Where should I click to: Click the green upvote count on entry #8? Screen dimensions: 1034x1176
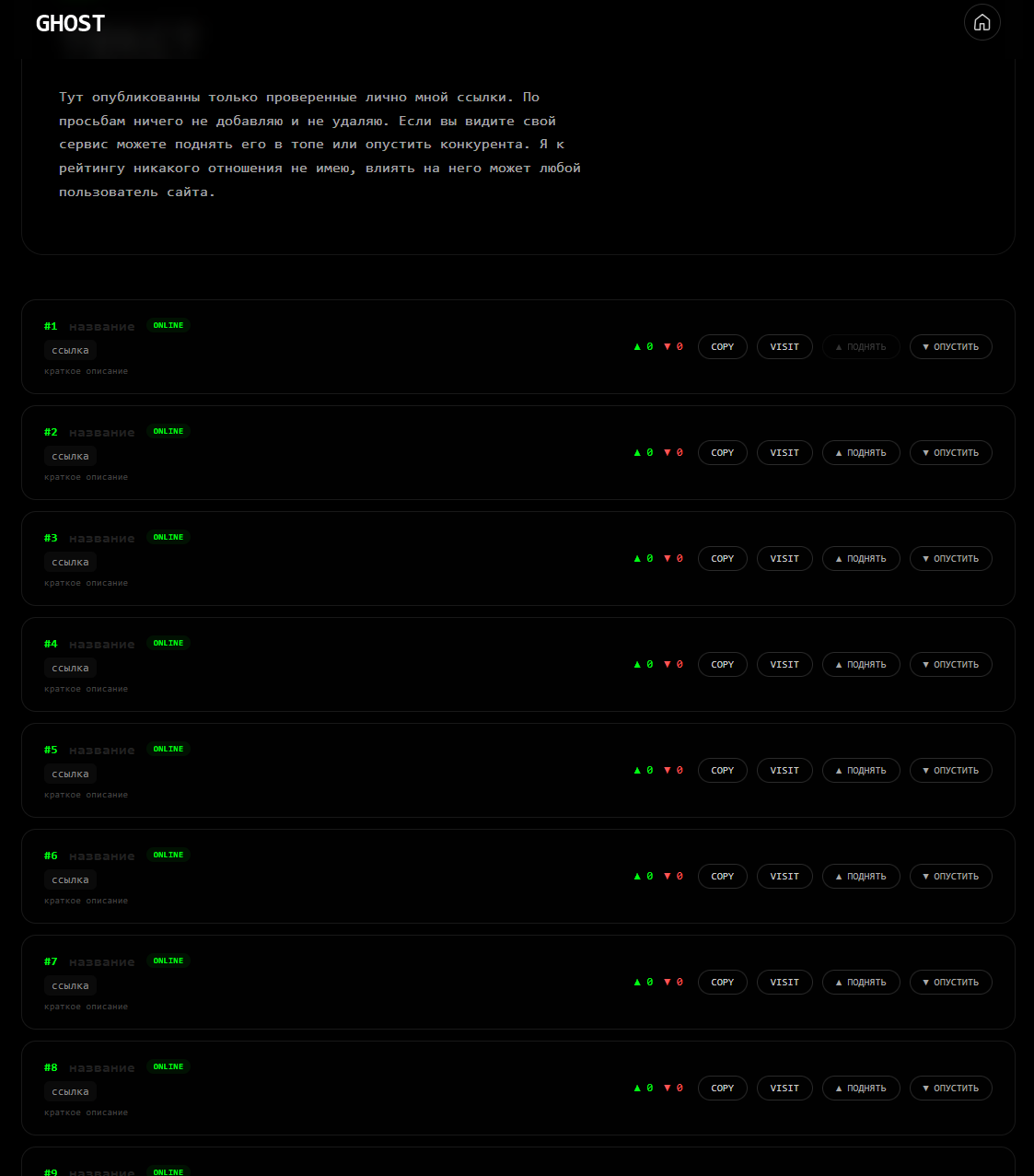tap(644, 1089)
